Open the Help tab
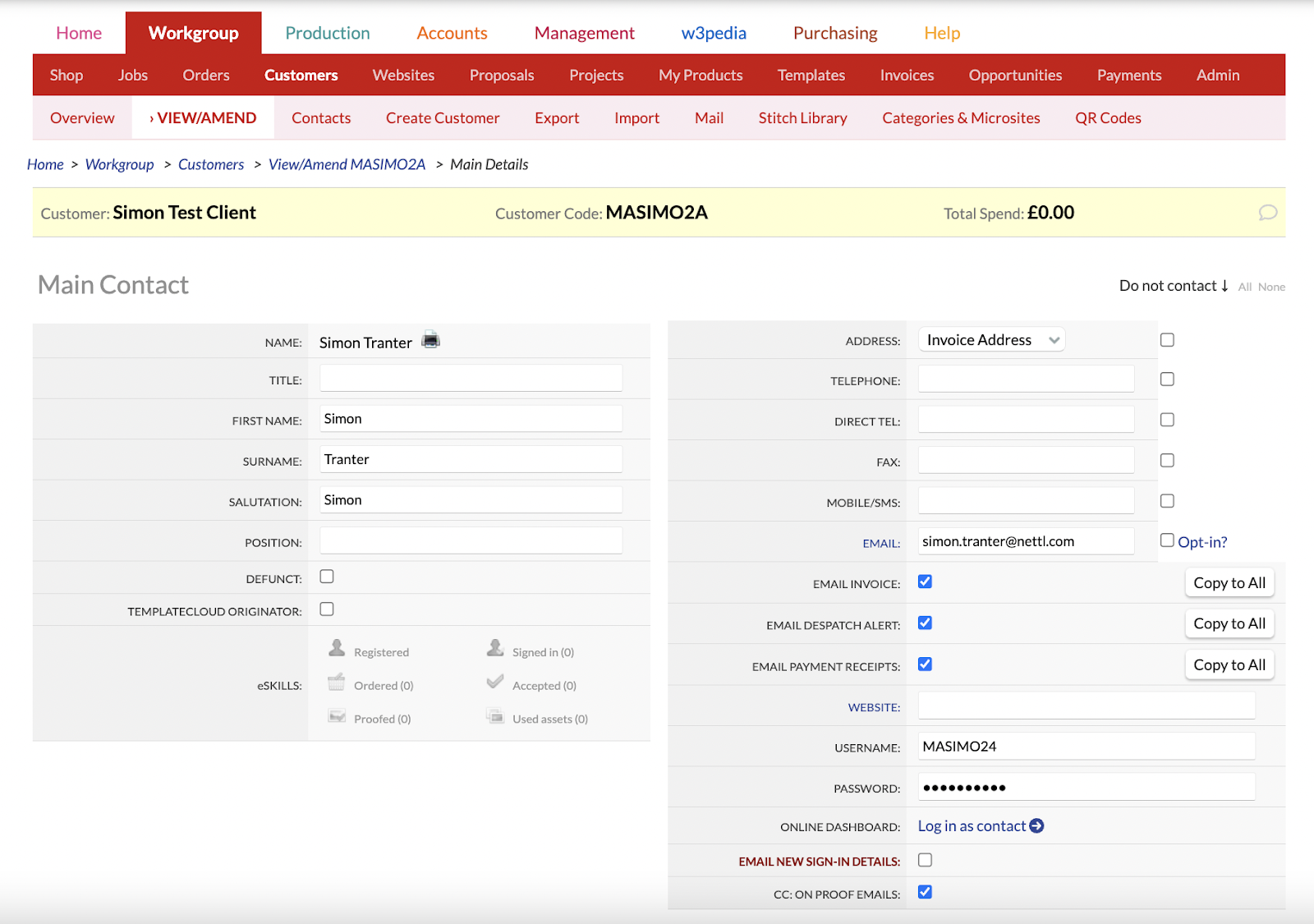Viewport: 1314px width, 924px height. pyautogui.click(x=942, y=33)
